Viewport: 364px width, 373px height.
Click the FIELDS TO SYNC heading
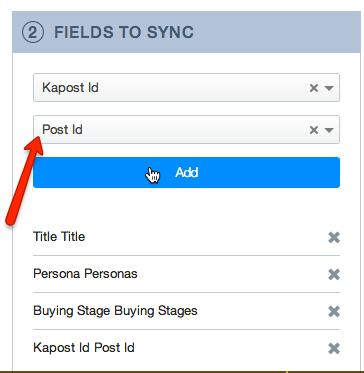[124, 32]
